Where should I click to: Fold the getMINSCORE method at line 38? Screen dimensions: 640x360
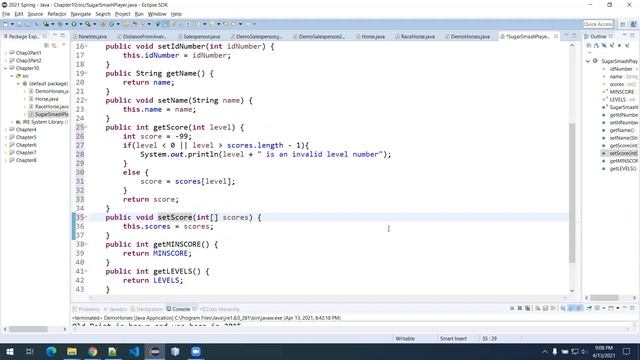(86, 244)
